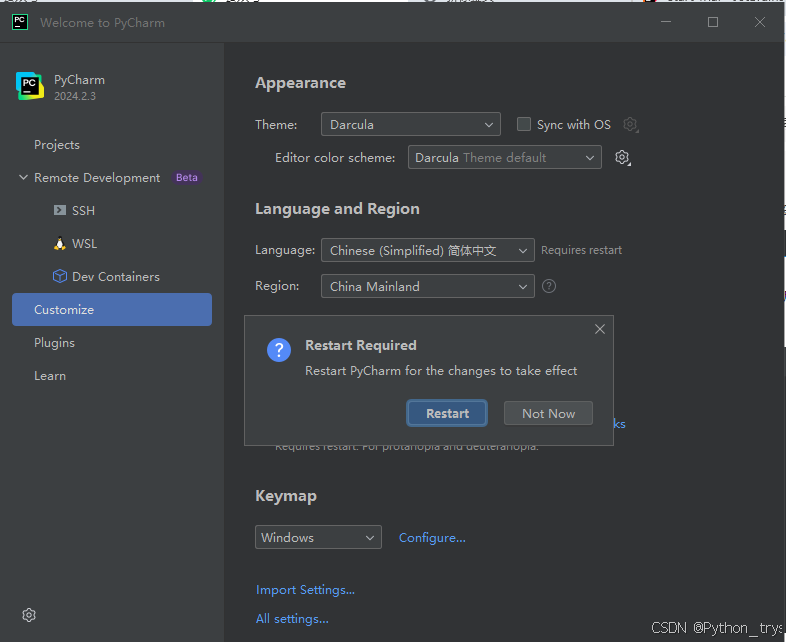The image size is (786, 642).
Task: Close the Welcome to PyCharm window
Action: (x=760, y=22)
